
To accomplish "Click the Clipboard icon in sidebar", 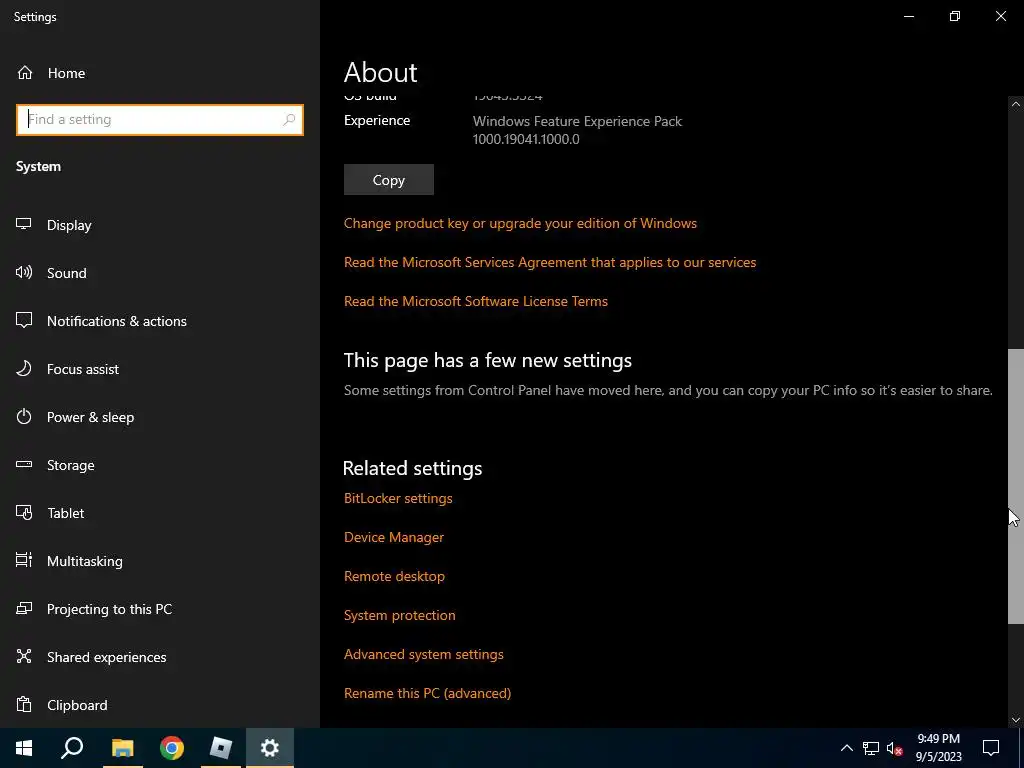I will pyautogui.click(x=24, y=705).
